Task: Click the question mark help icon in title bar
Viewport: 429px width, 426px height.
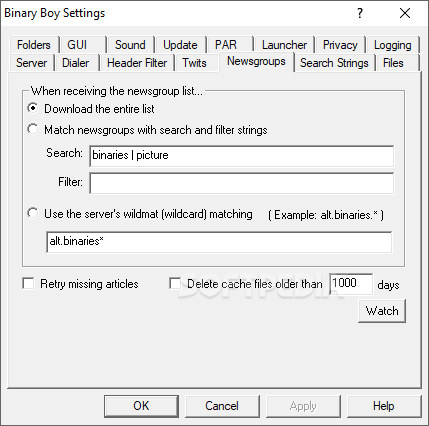Action: [x=360, y=13]
